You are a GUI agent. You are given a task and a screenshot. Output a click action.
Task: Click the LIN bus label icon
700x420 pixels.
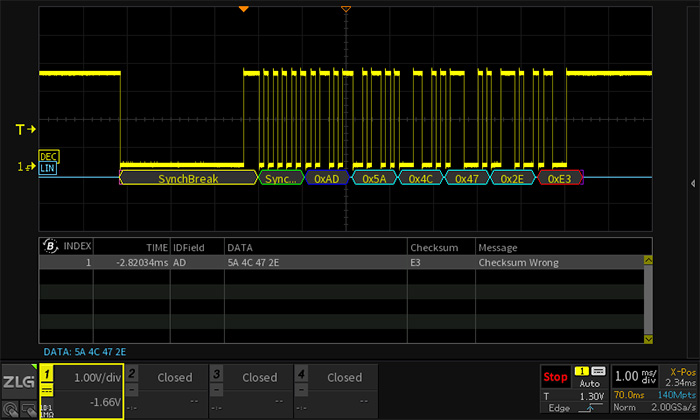coord(47,168)
